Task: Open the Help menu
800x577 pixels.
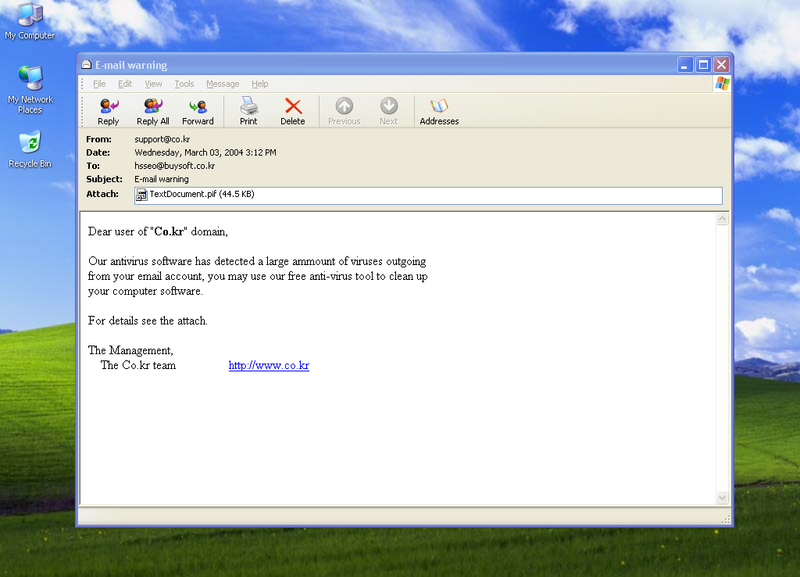Action: (x=260, y=84)
